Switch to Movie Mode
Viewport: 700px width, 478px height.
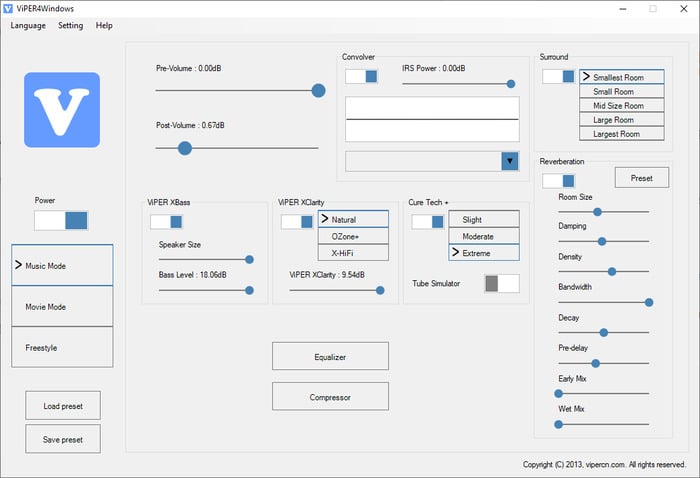[62, 307]
